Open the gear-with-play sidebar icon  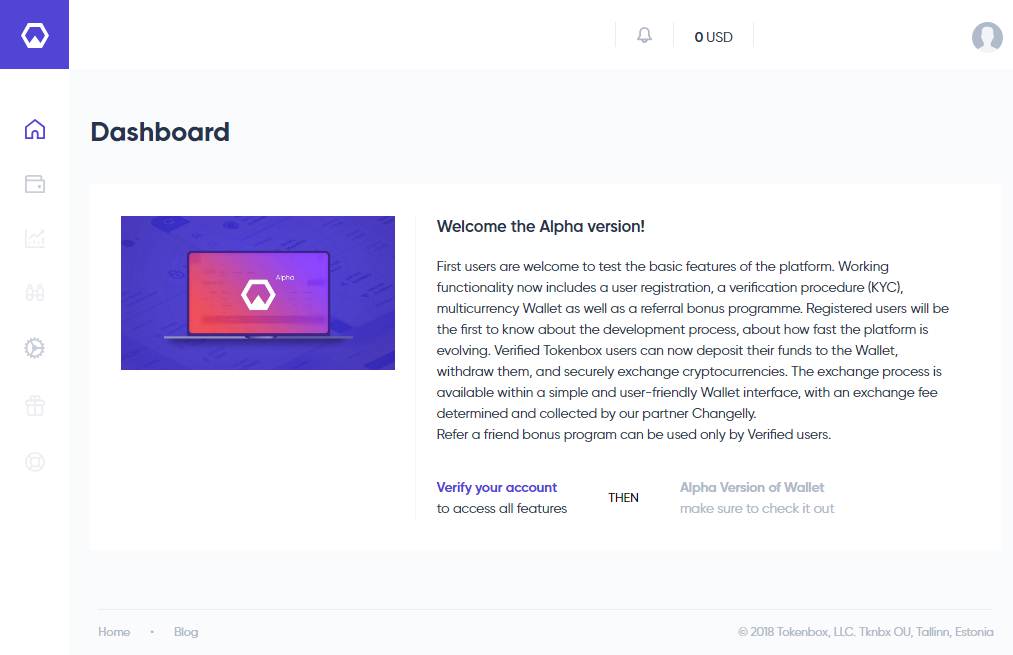[35, 348]
